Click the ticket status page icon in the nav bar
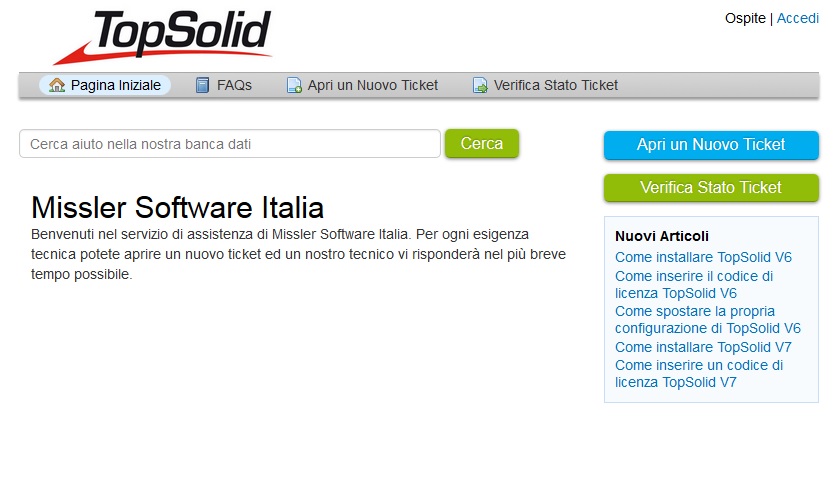 tap(480, 85)
